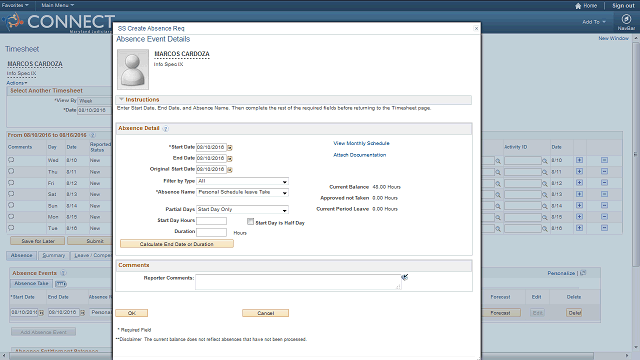Open comment bubble for Sun 8/14 row
640x360 pixels.
[x=11, y=205]
